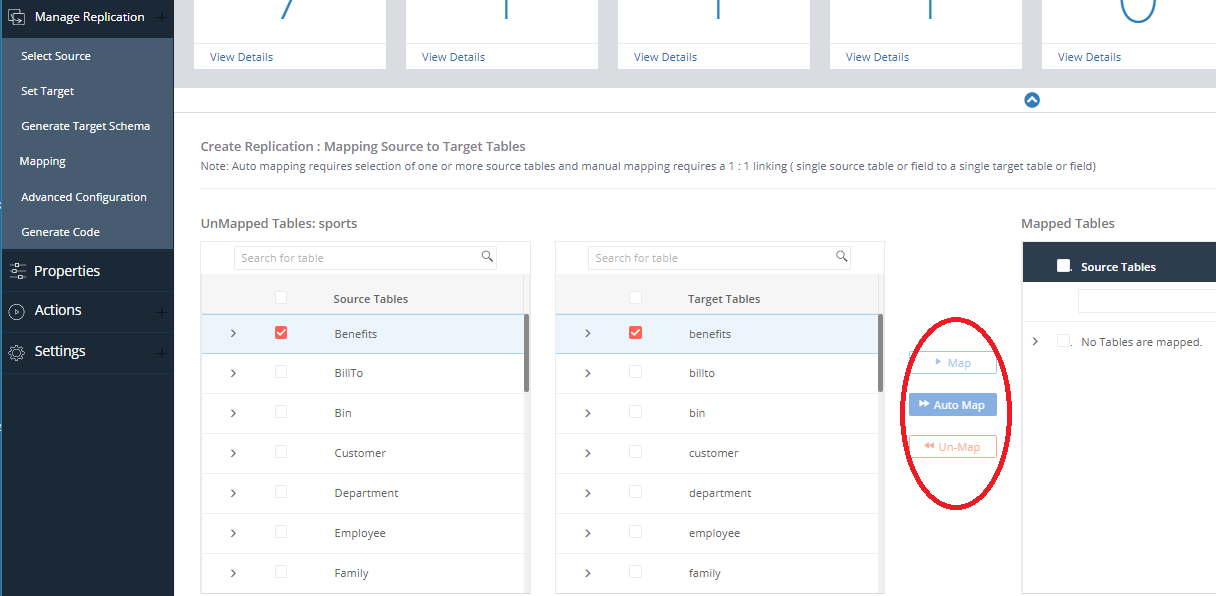Click the Un-Map button
This screenshot has height=596, width=1216.
pos(953,447)
